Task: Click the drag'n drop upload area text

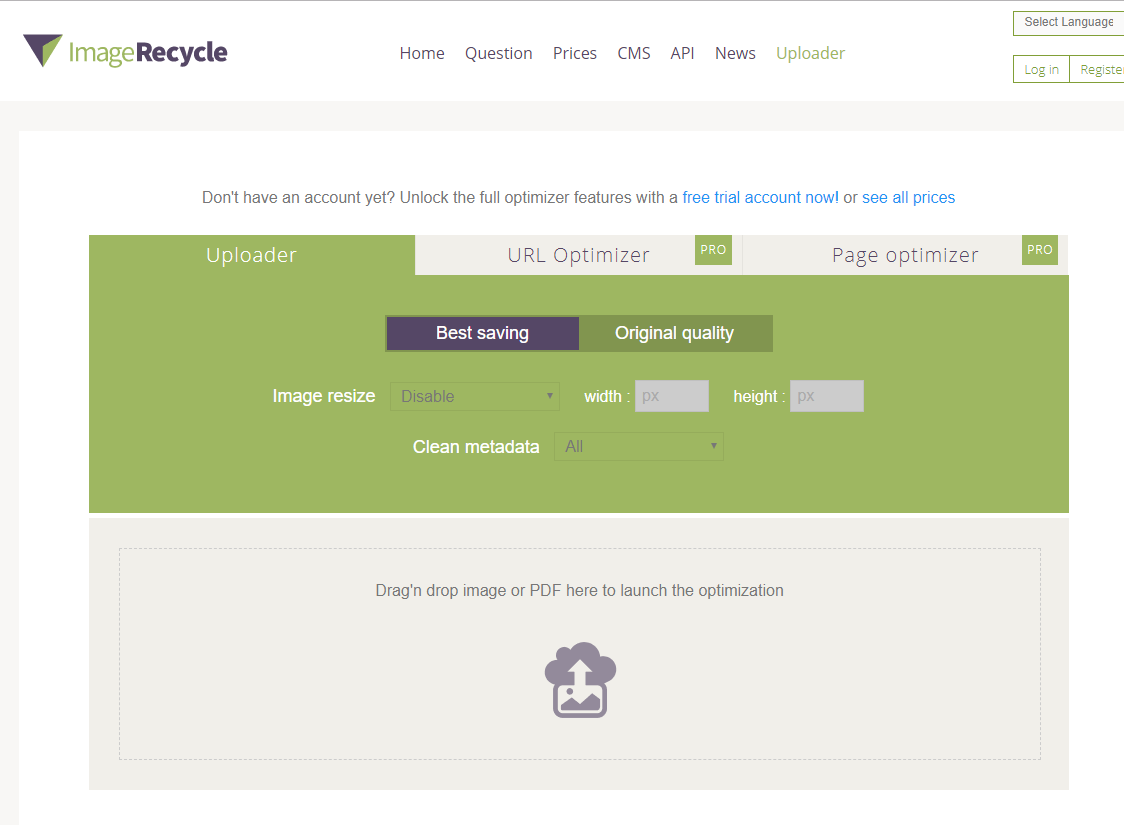Action: [x=579, y=590]
